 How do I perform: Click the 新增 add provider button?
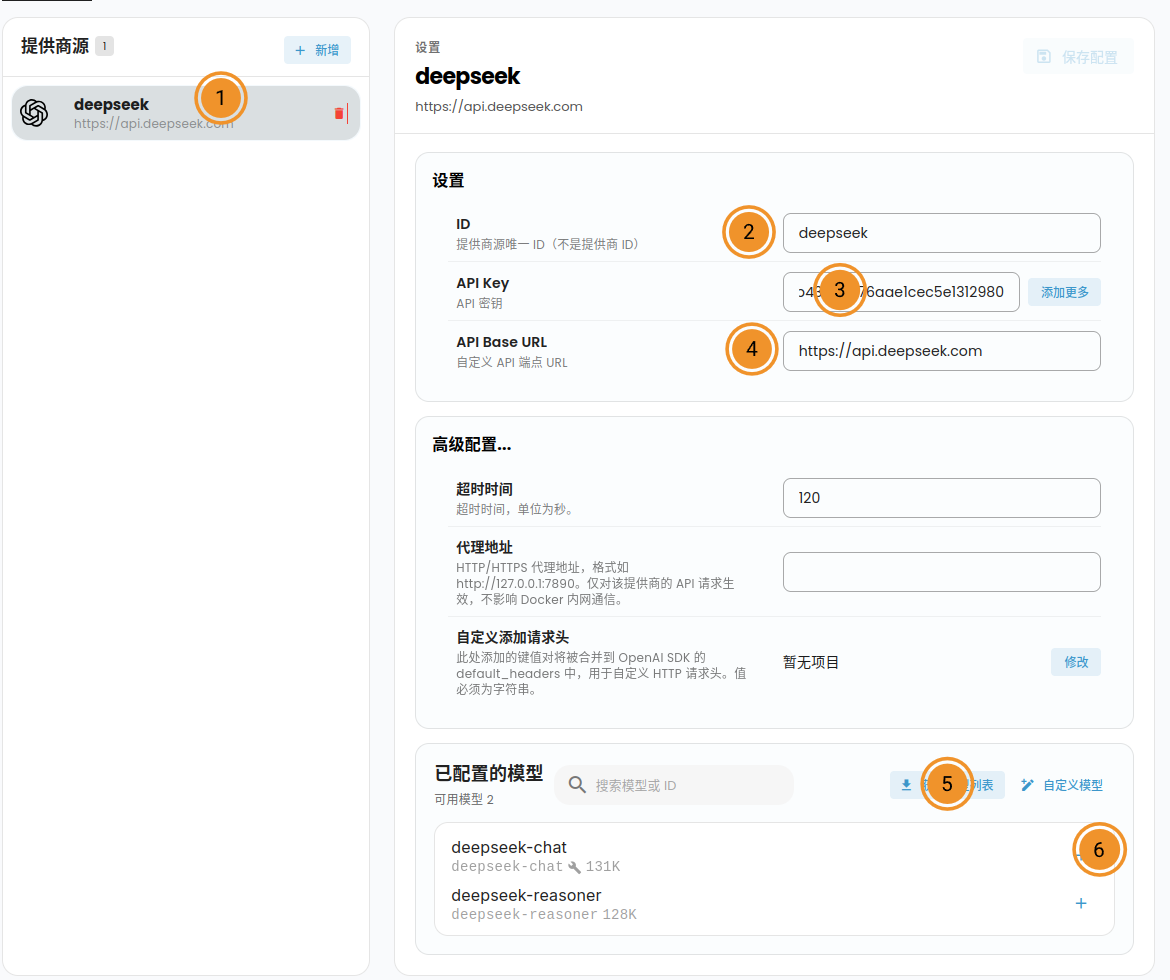coord(317,50)
